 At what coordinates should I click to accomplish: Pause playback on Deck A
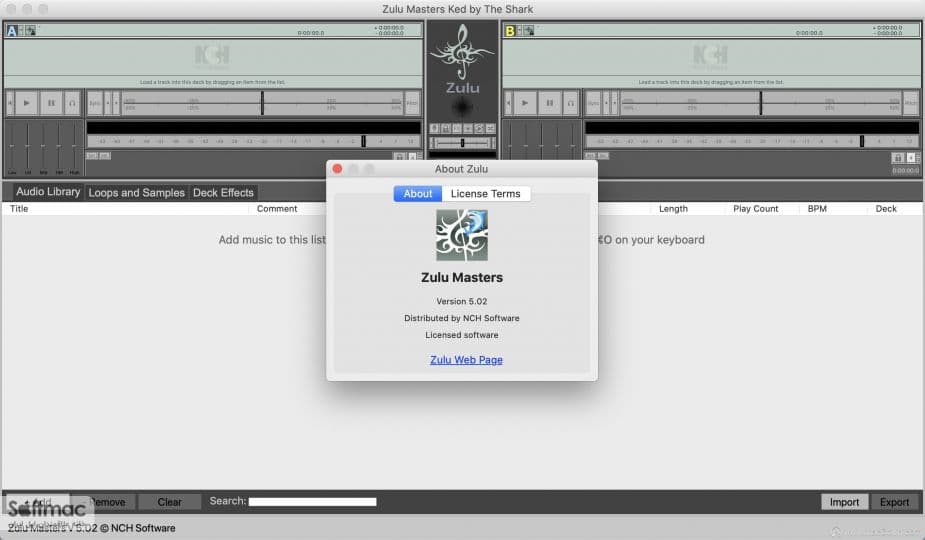pos(51,103)
